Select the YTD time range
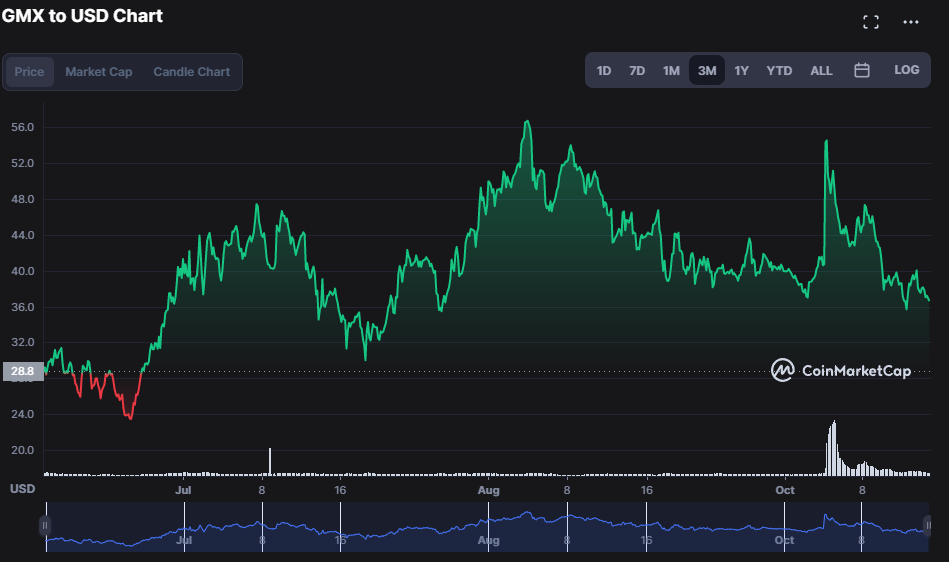Screen dimensions: 949x562 [779, 70]
